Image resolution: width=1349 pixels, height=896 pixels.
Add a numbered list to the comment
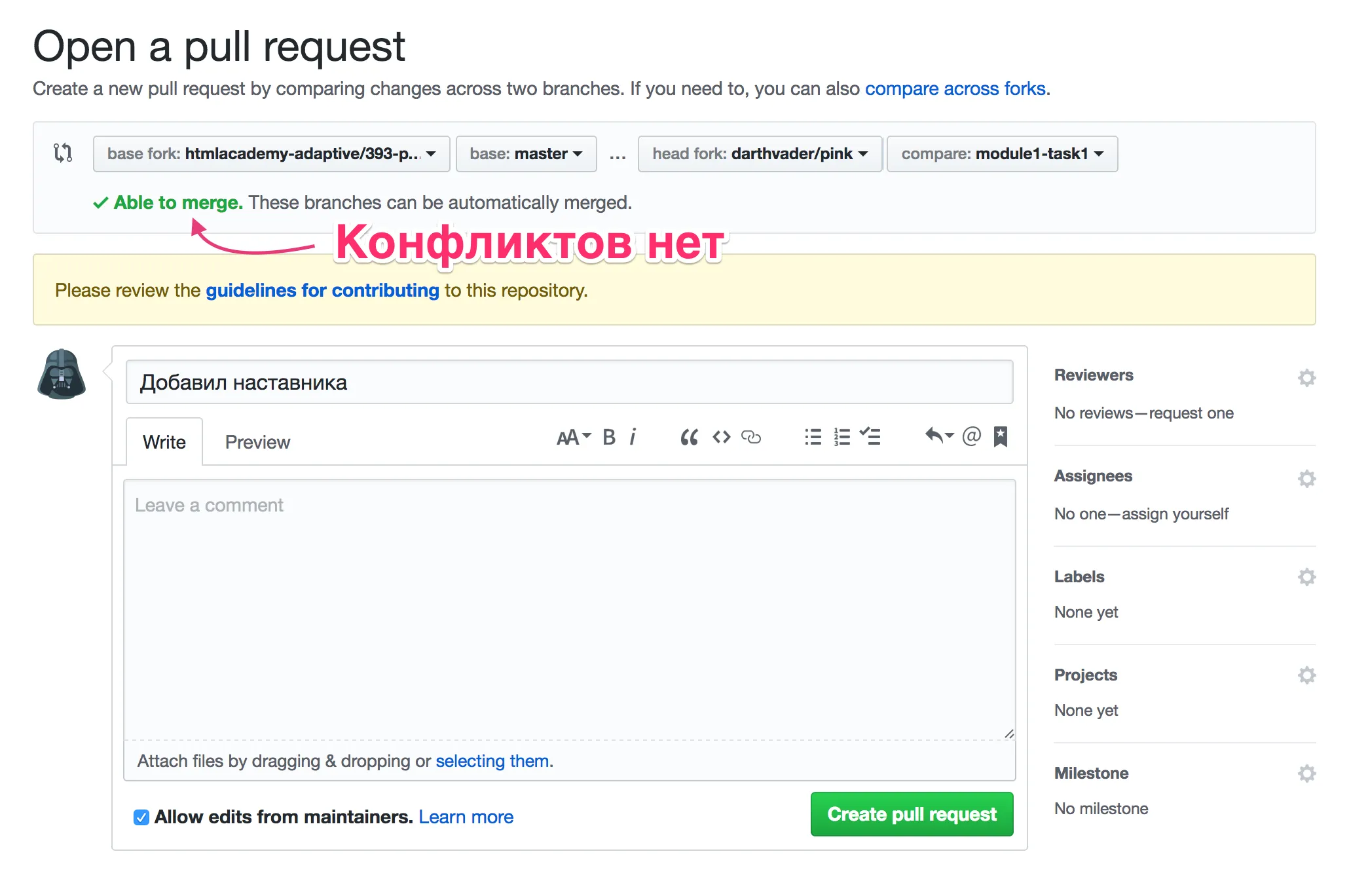coord(841,437)
